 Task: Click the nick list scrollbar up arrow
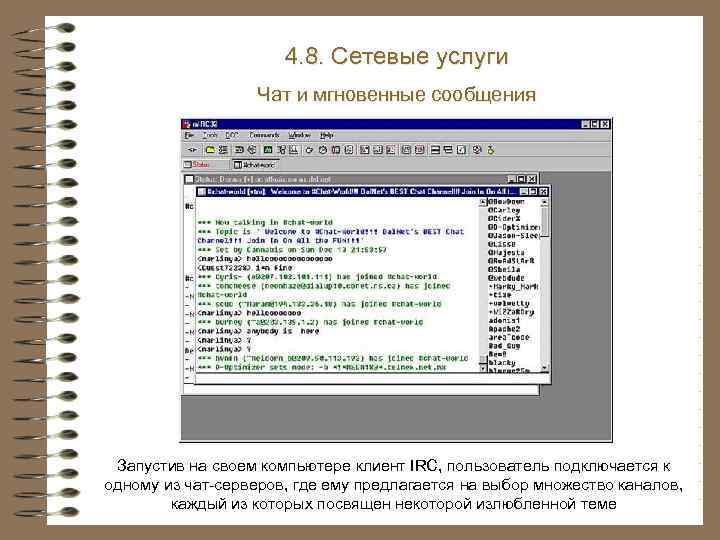[x=545, y=202]
